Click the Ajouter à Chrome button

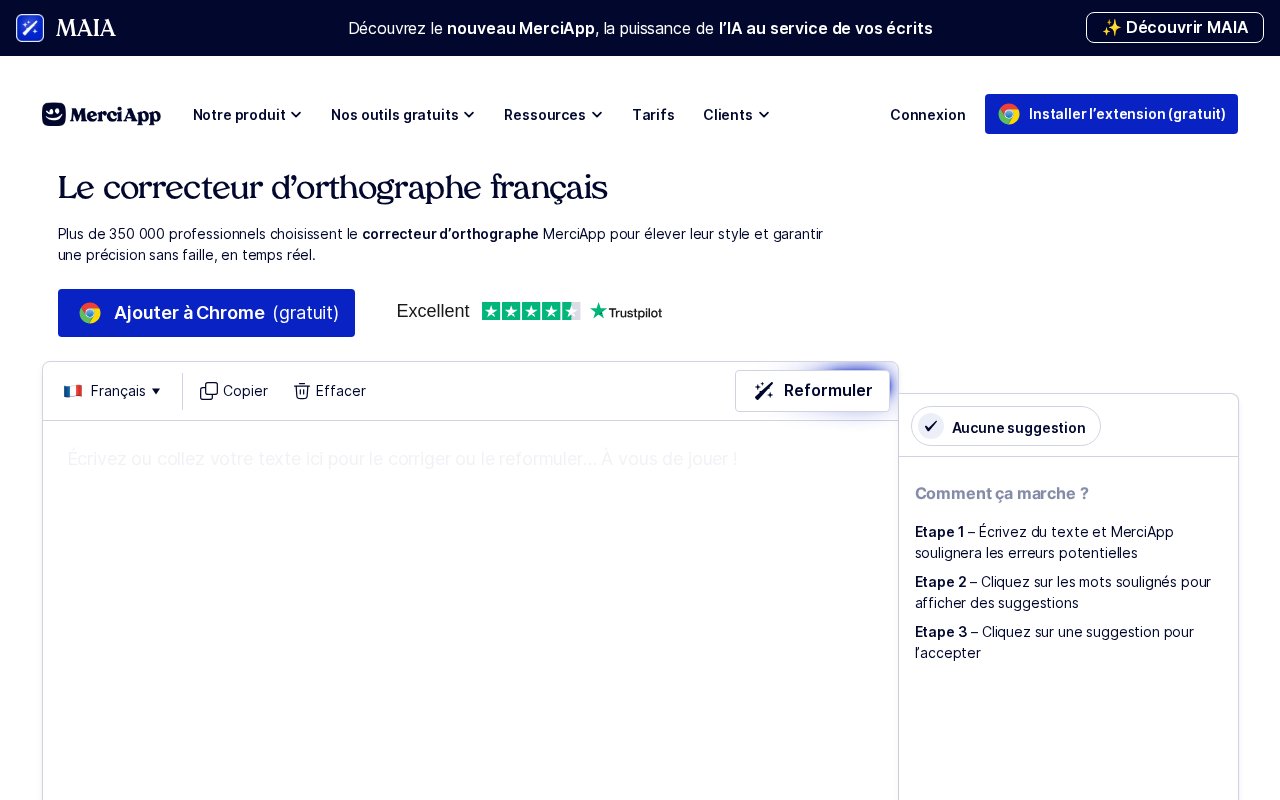[x=206, y=313]
